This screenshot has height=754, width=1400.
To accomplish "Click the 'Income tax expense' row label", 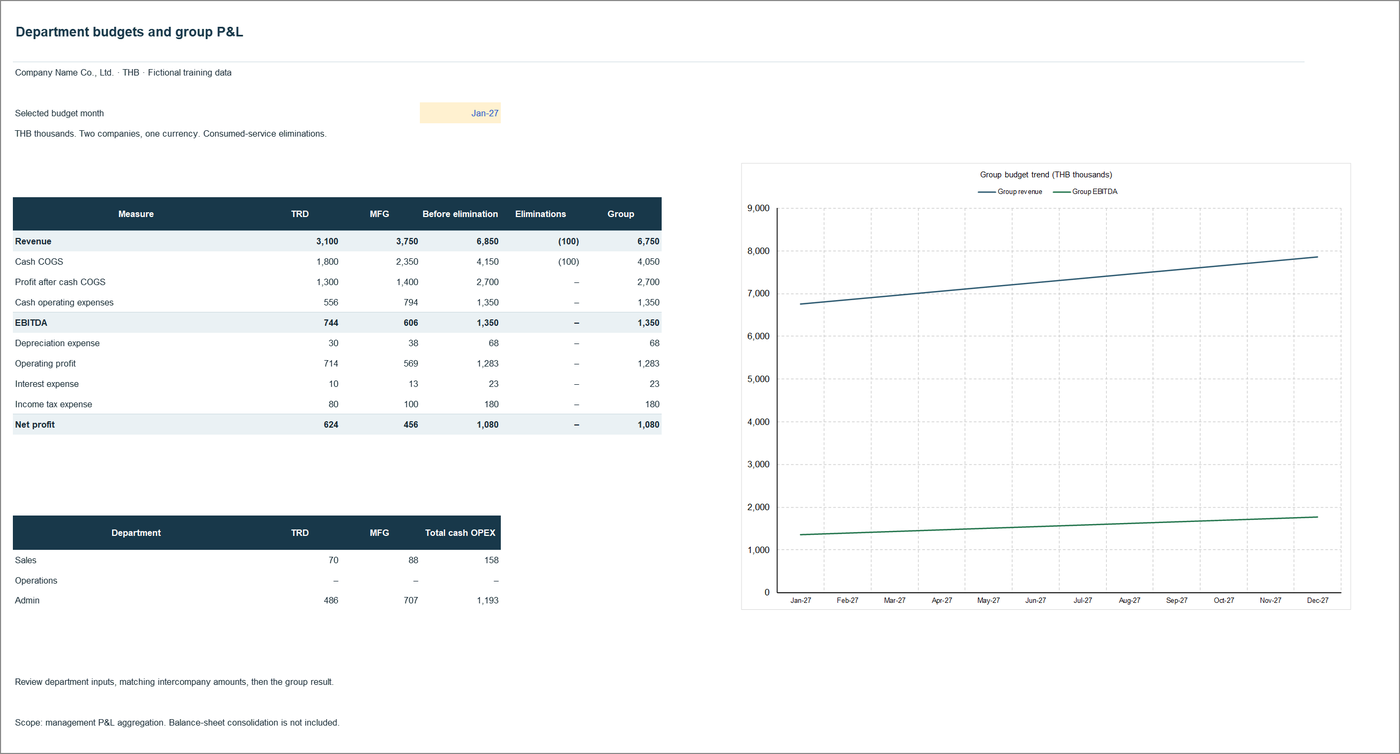I will pos(53,404).
